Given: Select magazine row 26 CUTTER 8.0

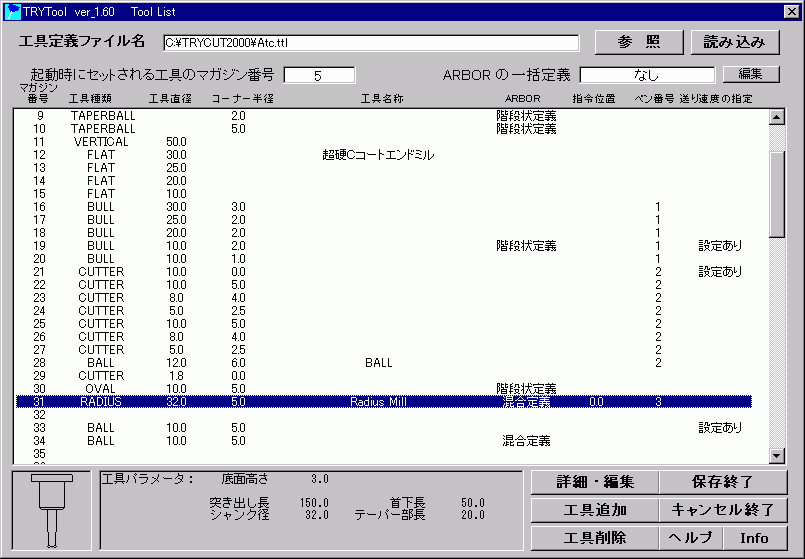Looking at the screenshot, I should click(384, 337).
